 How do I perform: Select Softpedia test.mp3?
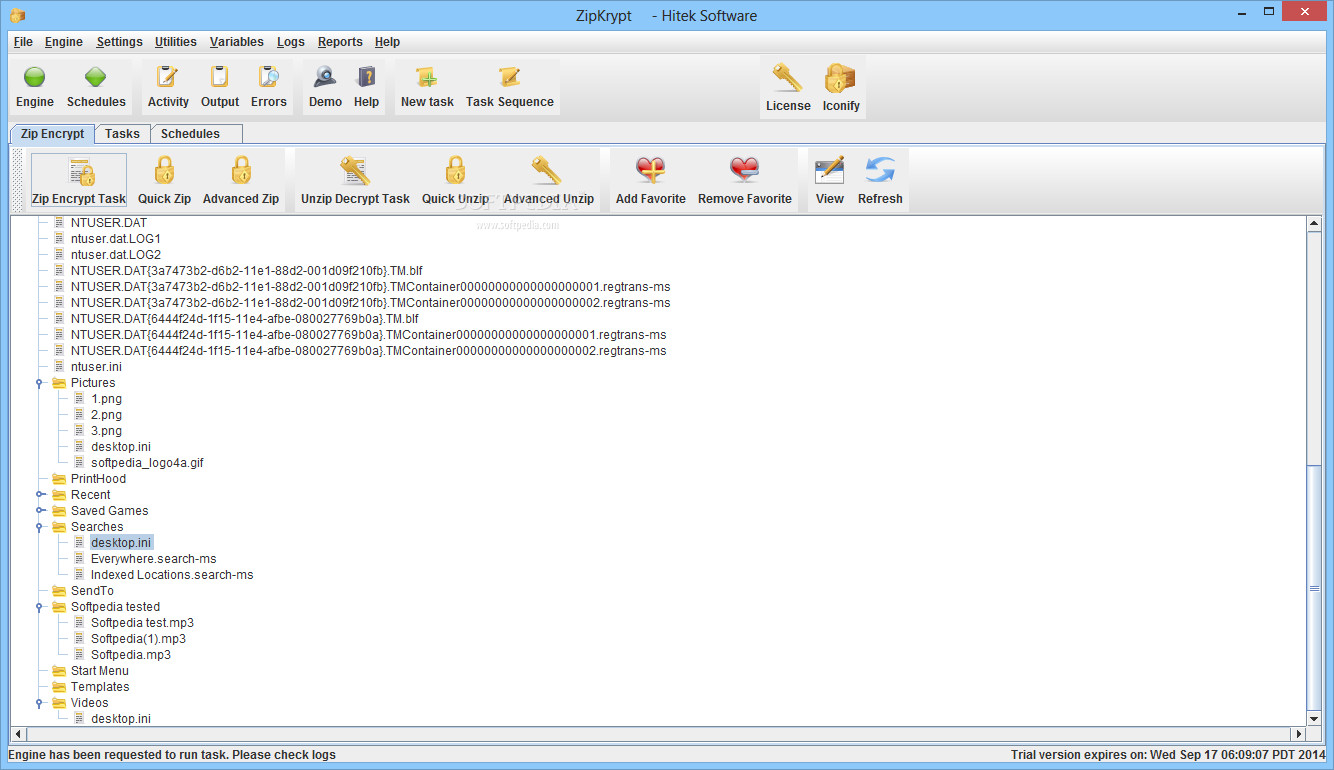point(142,623)
